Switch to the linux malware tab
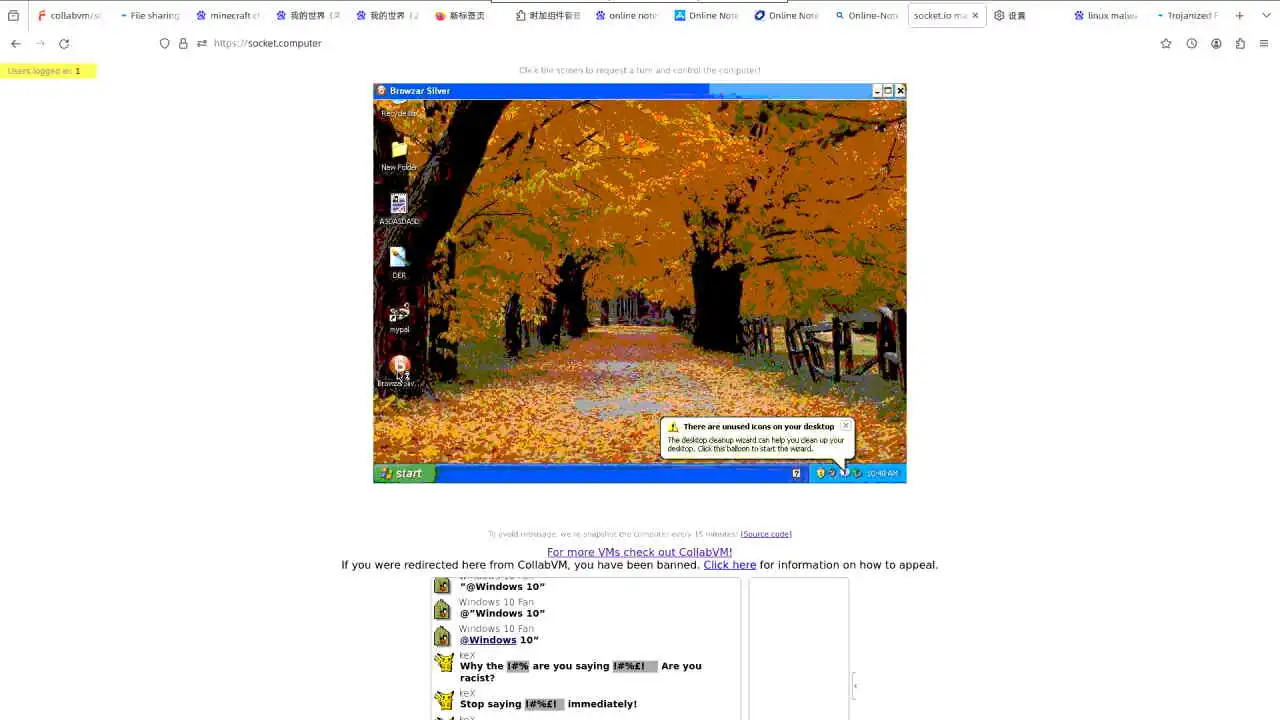Screen dimensions: 1280x720 (1105, 16)
